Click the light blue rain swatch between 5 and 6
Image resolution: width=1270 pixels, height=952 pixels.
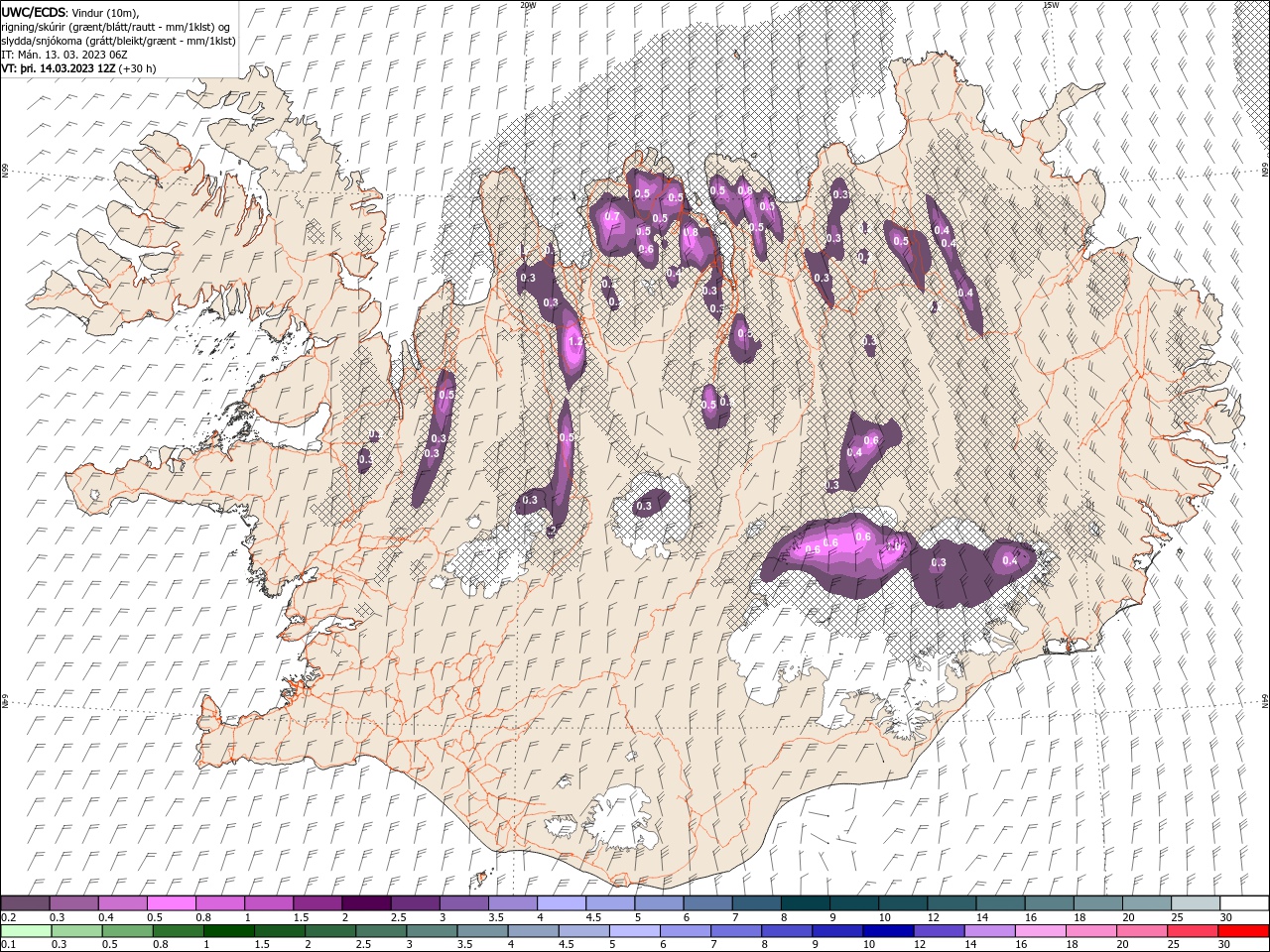pyautogui.click(x=634, y=931)
